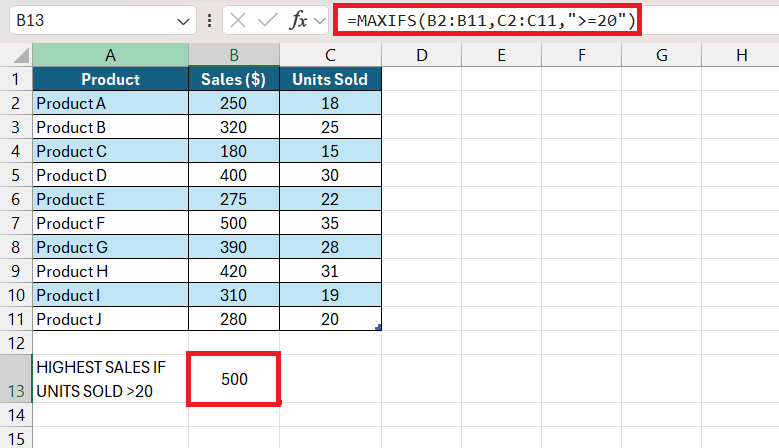Expand the Name Box dropdown arrow
Image resolution: width=779 pixels, height=448 pixels.
click(183, 21)
